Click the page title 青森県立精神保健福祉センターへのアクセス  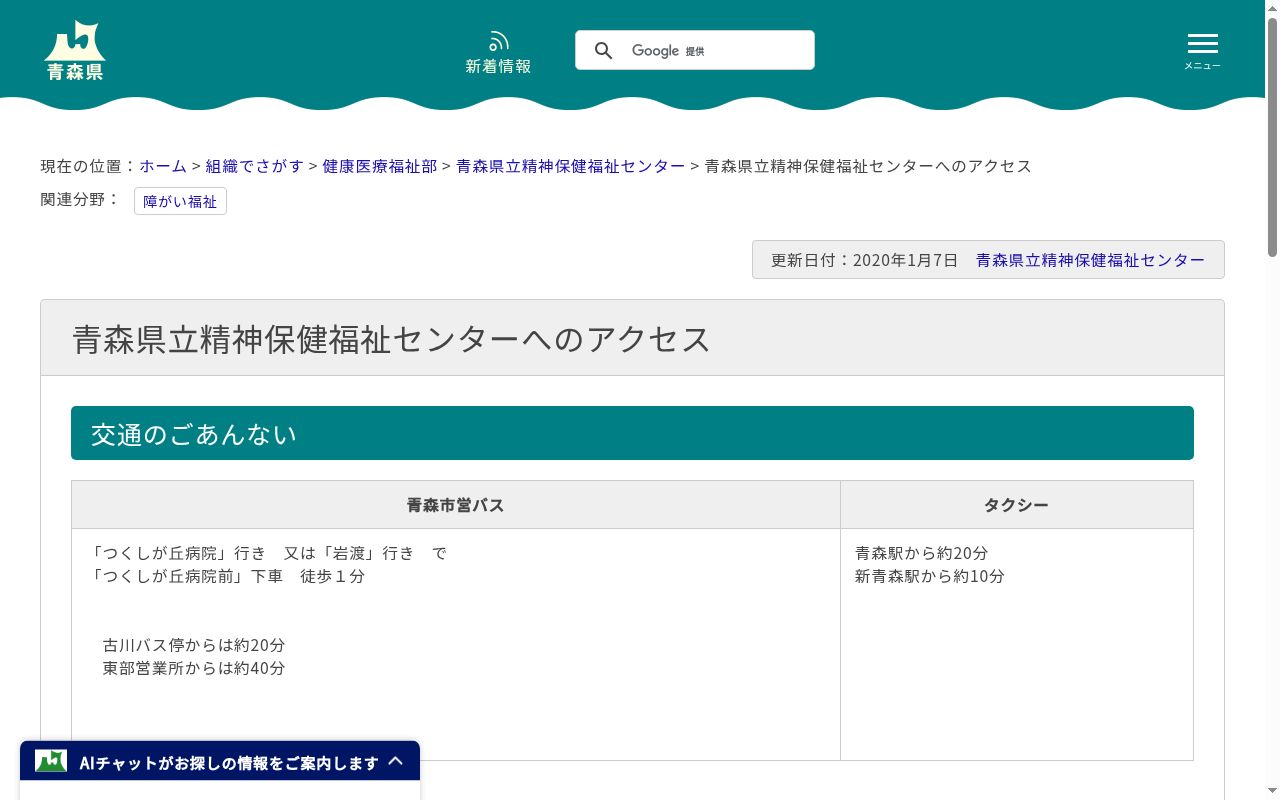(391, 339)
